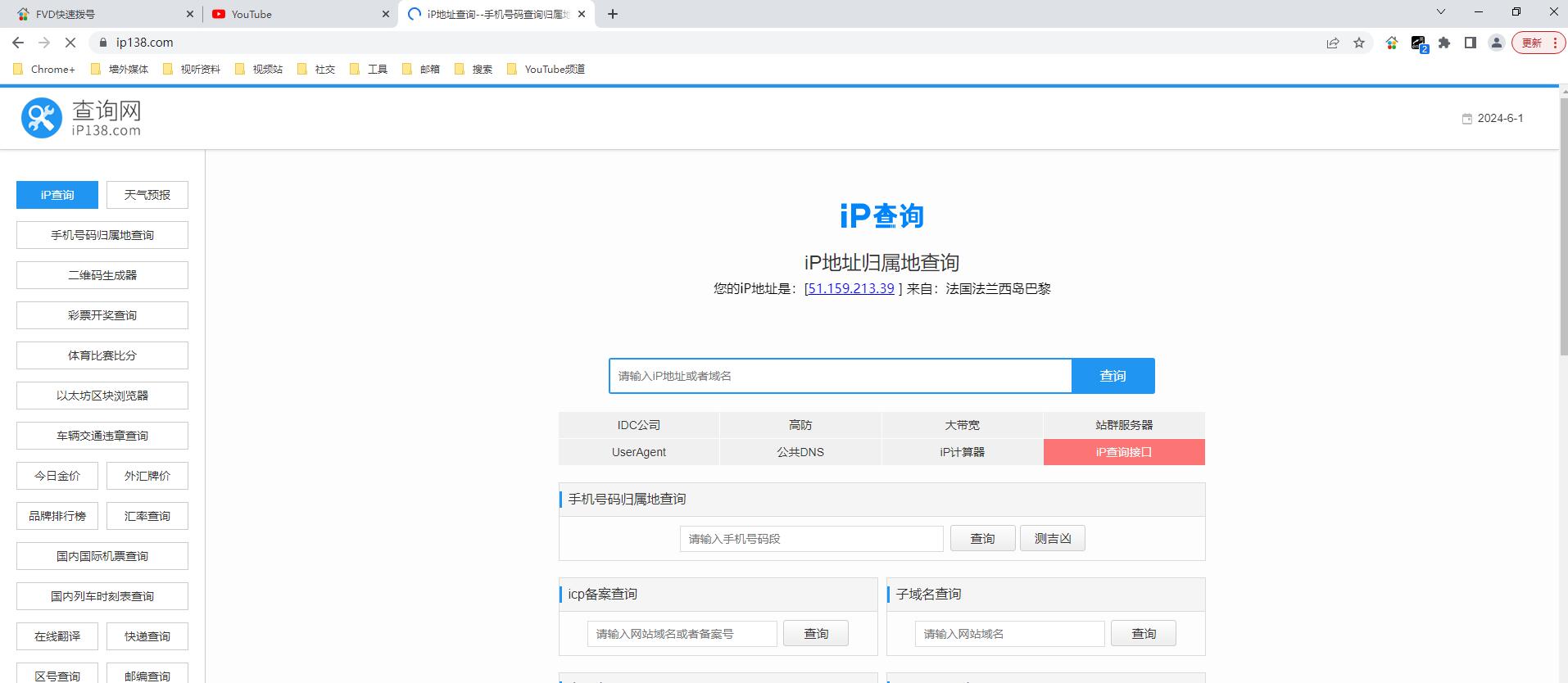Open the 社交 bookmarks folder
This screenshot has height=683, width=1568.
[316, 70]
